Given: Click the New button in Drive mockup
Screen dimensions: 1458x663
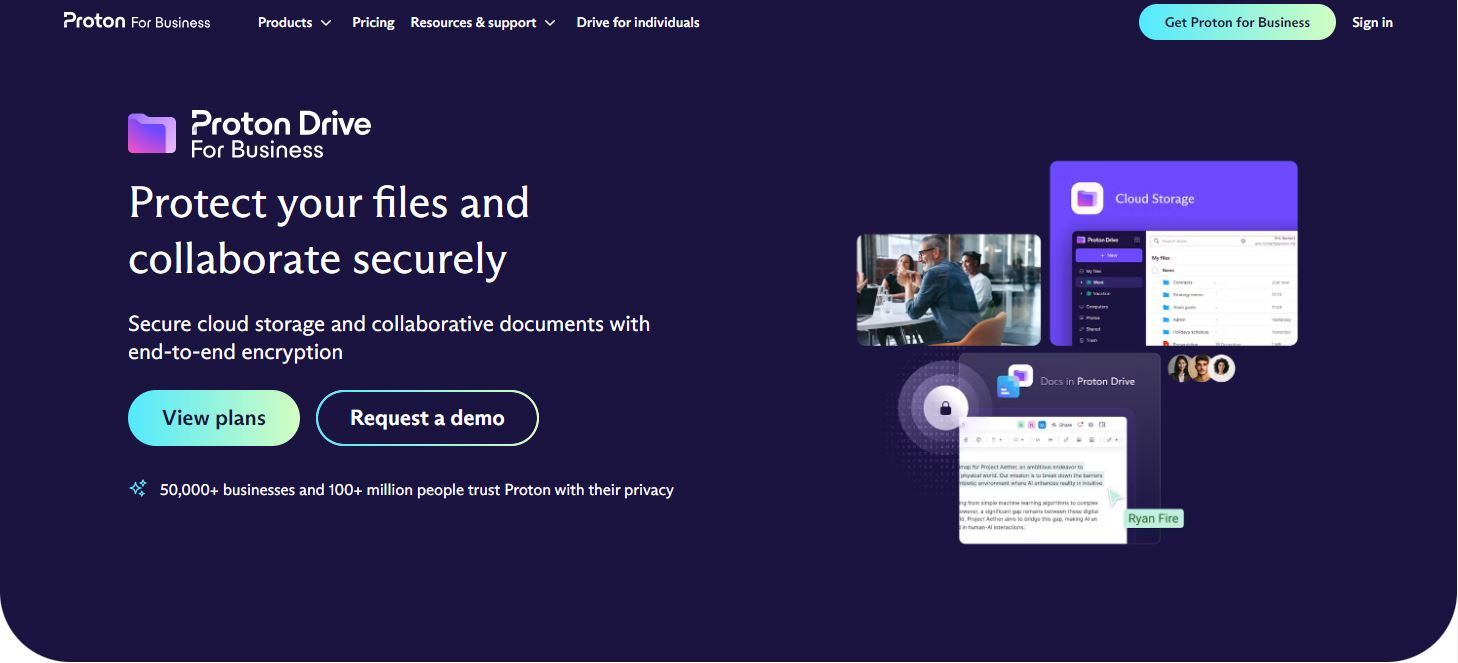Looking at the screenshot, I should (1108, 255).
